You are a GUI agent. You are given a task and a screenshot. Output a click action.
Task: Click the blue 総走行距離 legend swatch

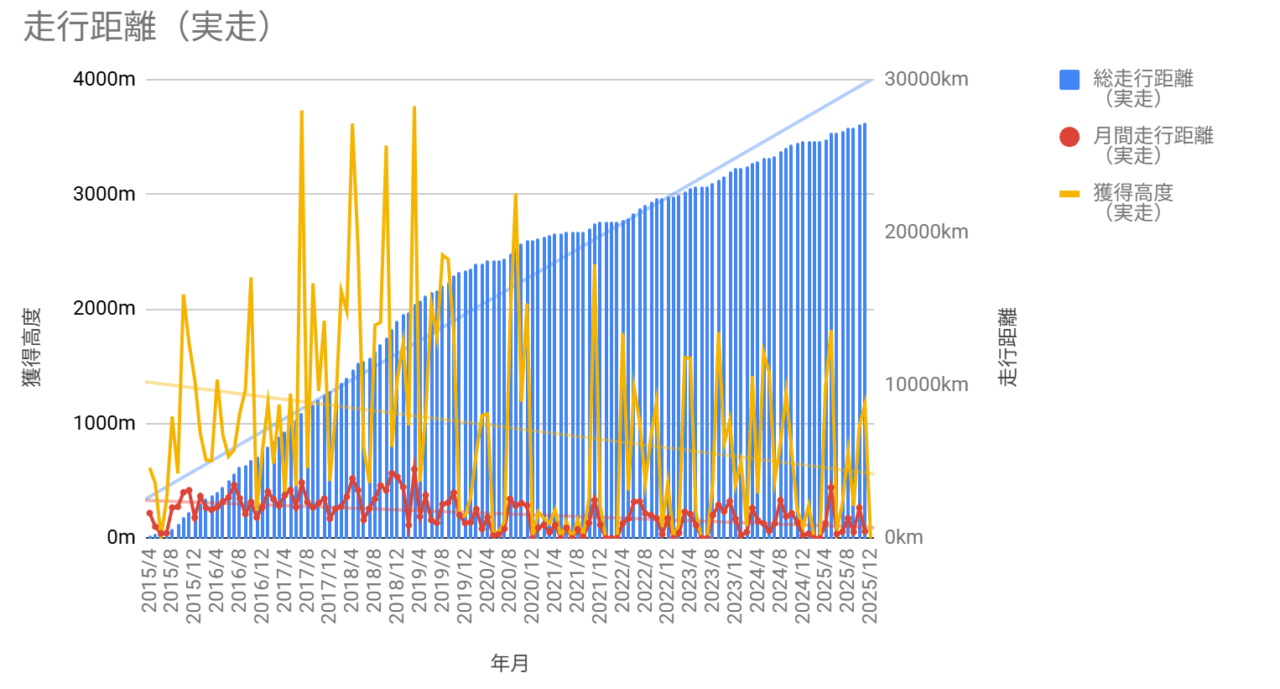tap(1070, 80)
